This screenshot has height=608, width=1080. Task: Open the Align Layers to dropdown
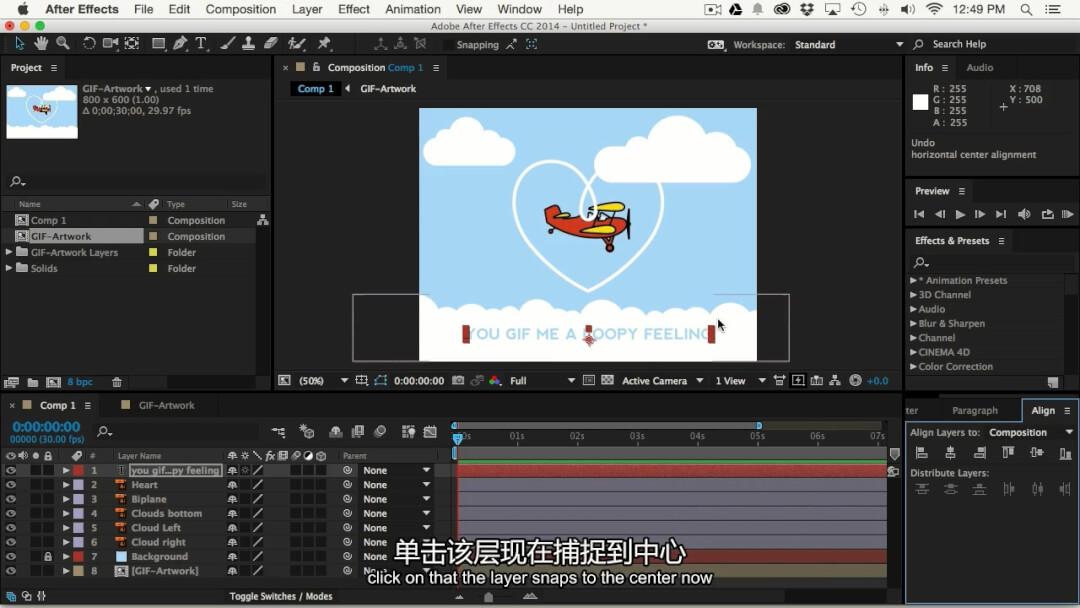click(1031, 432)
